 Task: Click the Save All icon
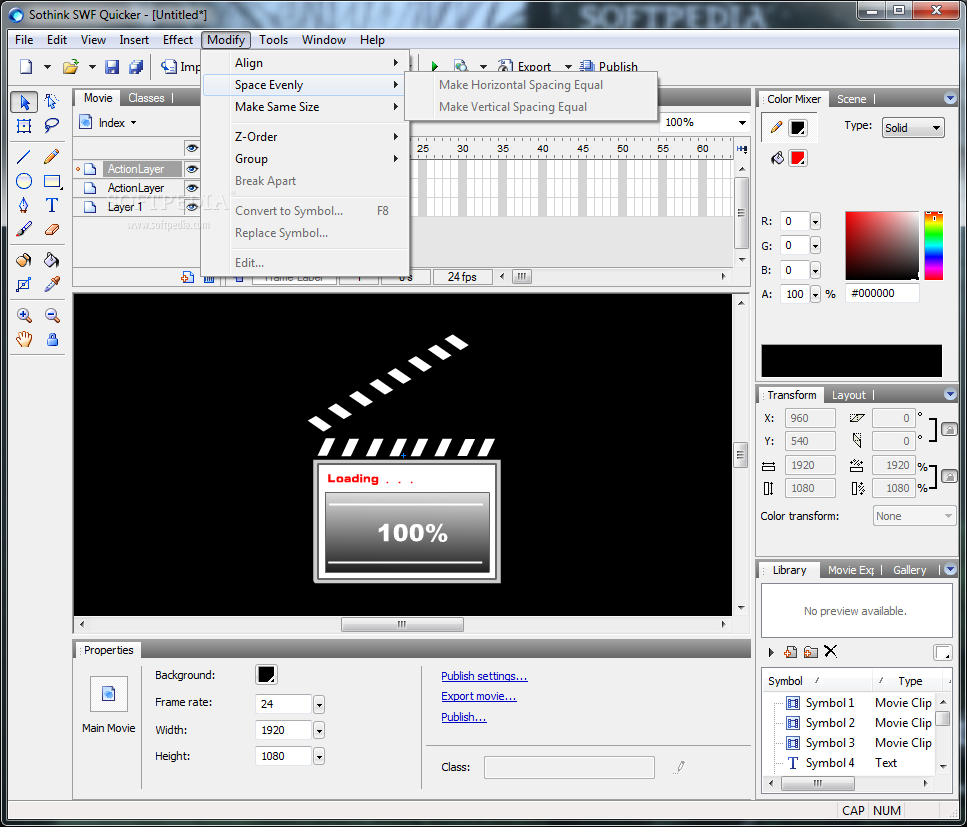(136, 67)
